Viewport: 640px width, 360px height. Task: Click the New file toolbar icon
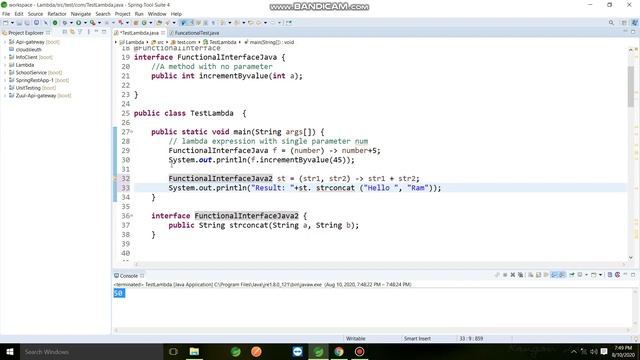click(x=6, y=23)
